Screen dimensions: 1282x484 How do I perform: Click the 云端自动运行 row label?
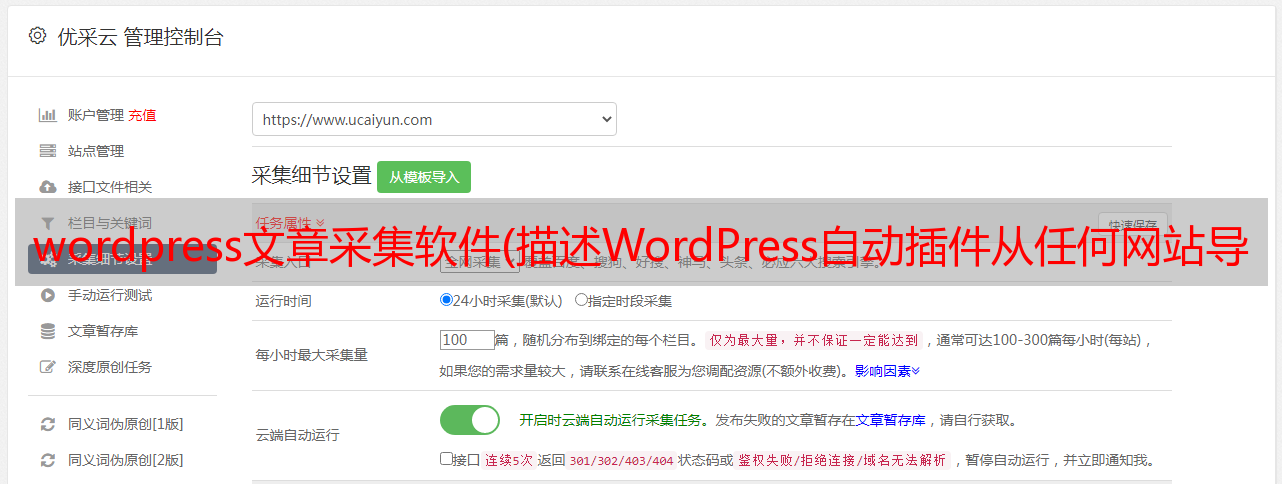tap(298, 435)
